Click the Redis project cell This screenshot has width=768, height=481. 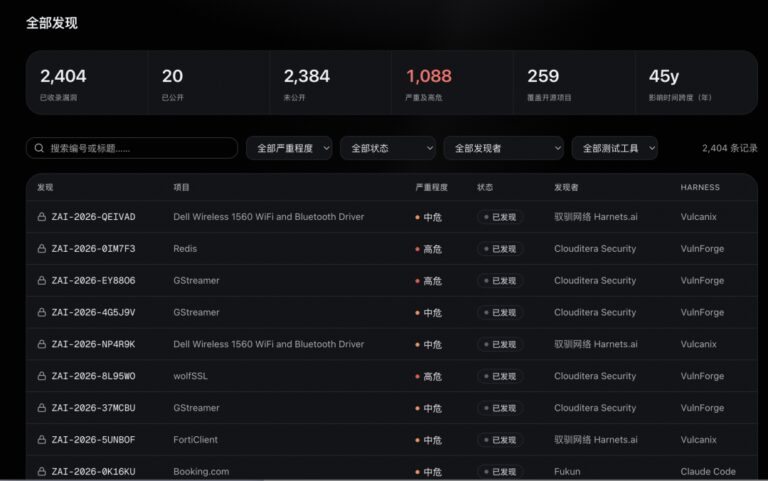coord(185,249)
